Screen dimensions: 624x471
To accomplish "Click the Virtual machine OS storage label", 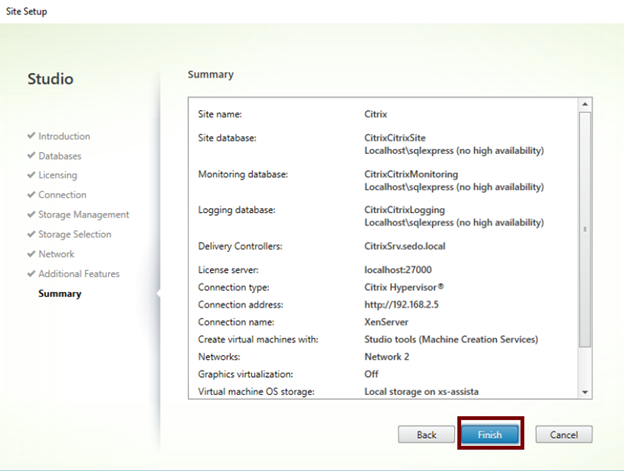I will pos(256,391).
